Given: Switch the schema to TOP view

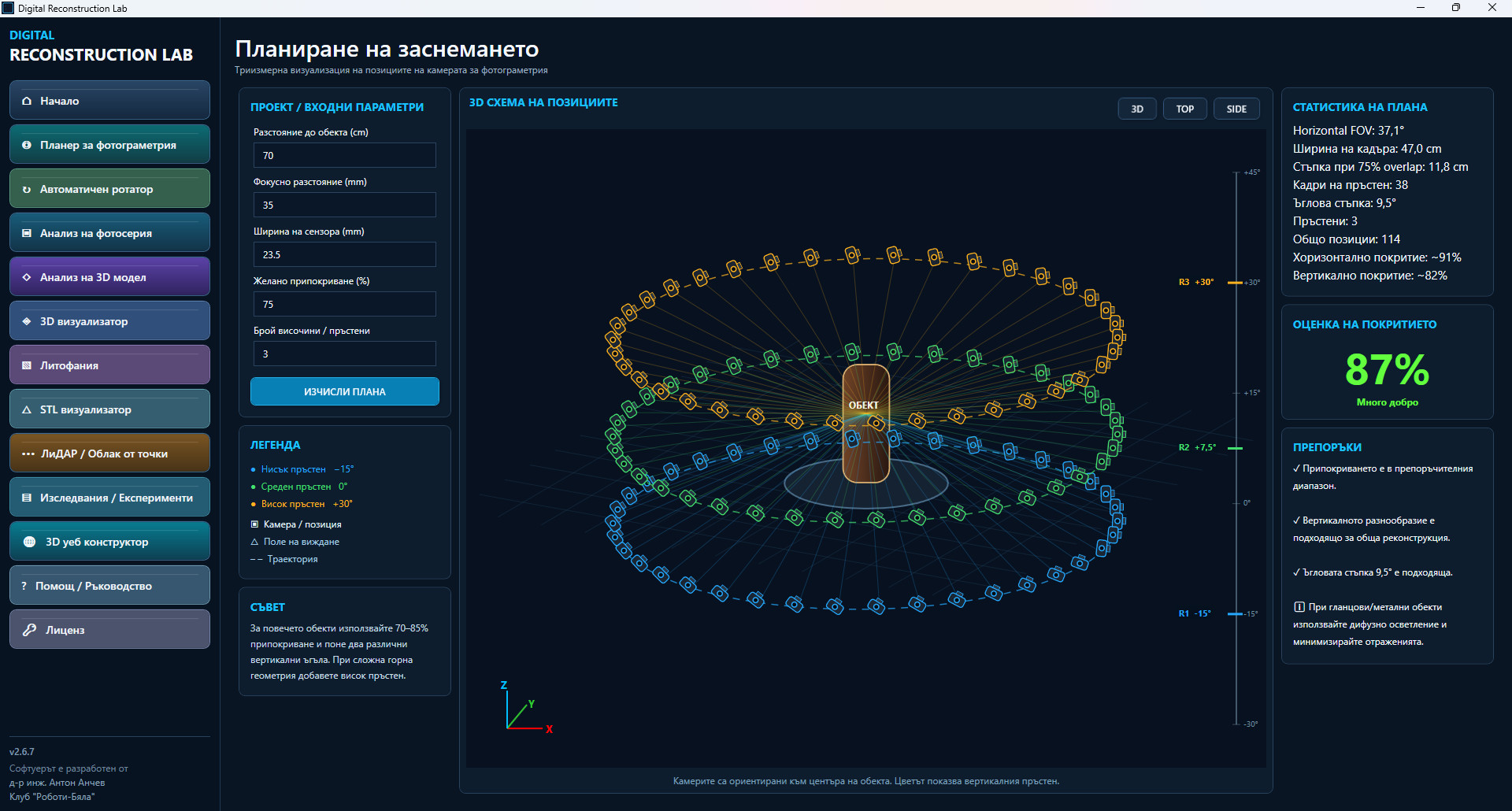Looking at the screenshot, I should tap(1184, 109).
